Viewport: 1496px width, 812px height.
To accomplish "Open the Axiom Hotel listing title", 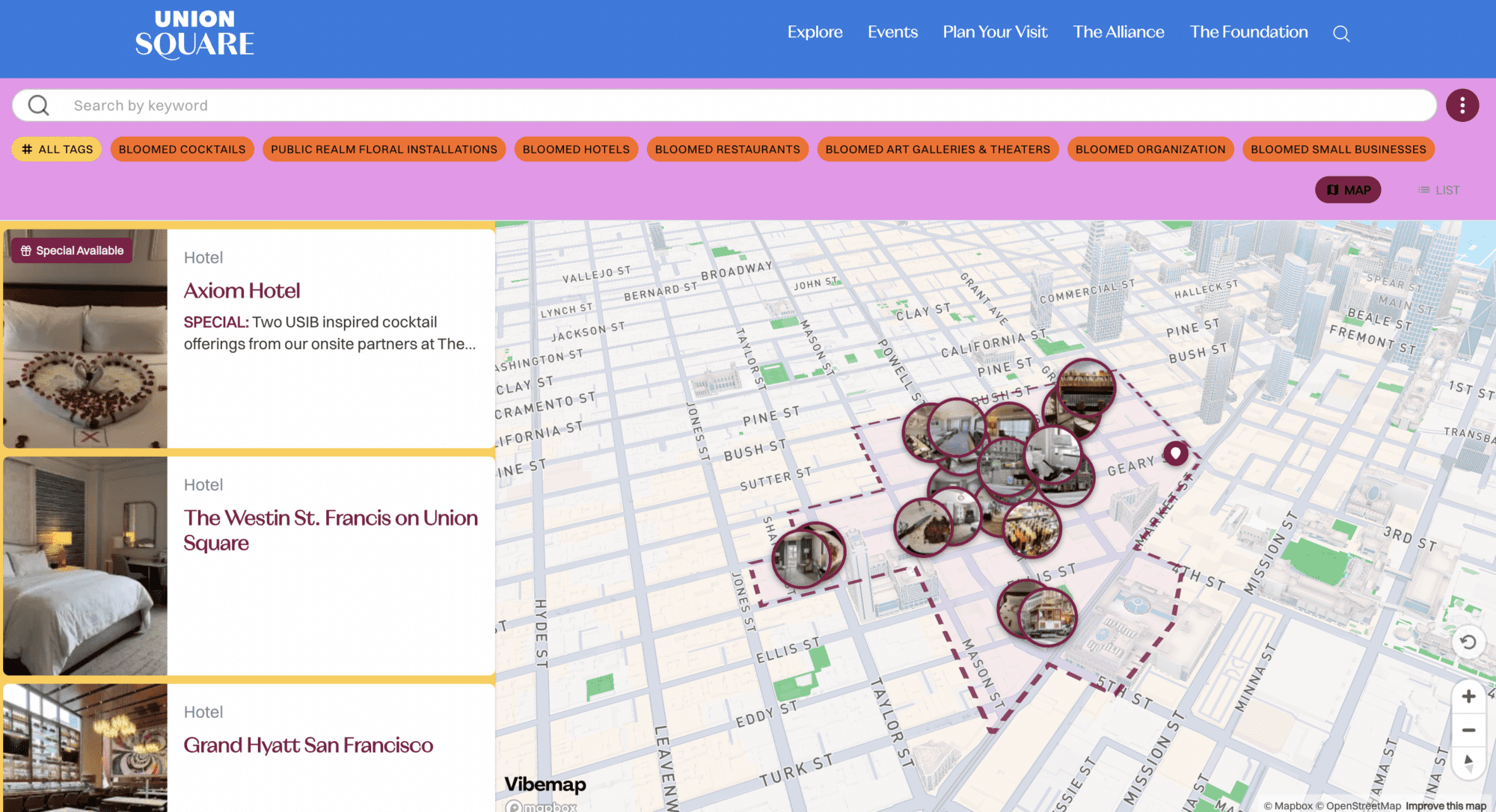I will [x=242, y=290].
